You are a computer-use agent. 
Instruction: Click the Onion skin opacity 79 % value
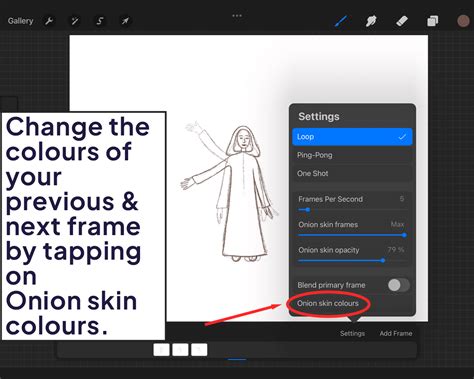click(396, 249)
